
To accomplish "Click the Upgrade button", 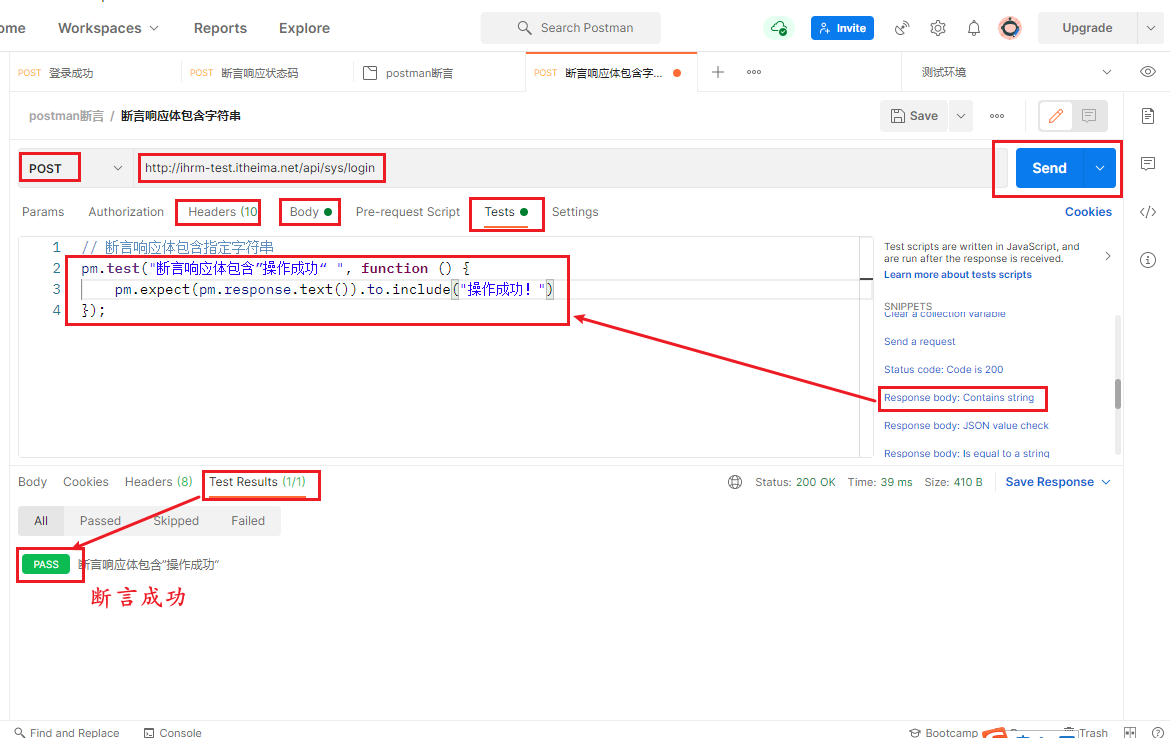I will [1087, 28].
